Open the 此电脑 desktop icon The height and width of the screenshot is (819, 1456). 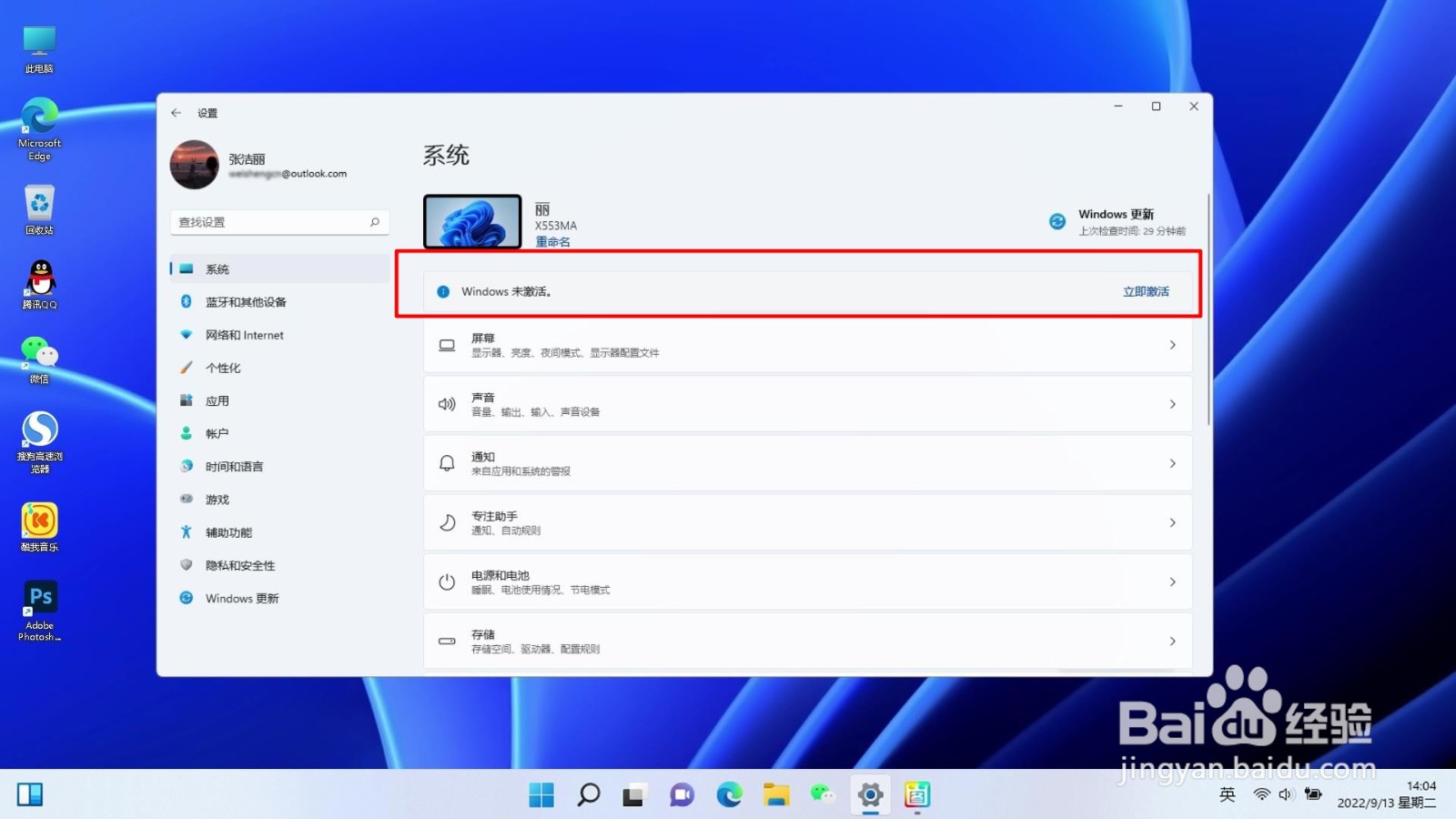coord(39,49)
